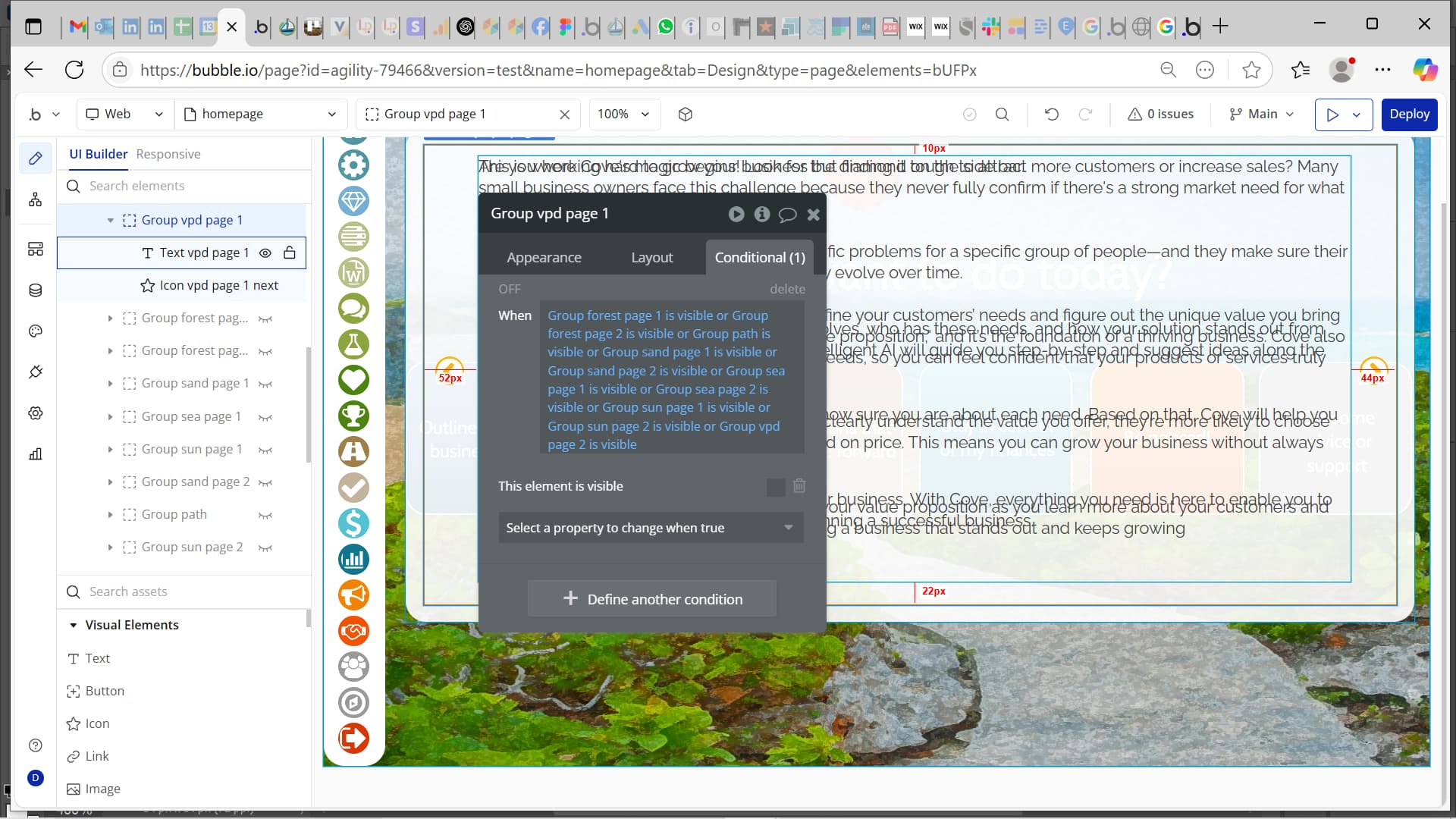
Task: Select the UI Builder tab
Action: (x=99, y=155)
